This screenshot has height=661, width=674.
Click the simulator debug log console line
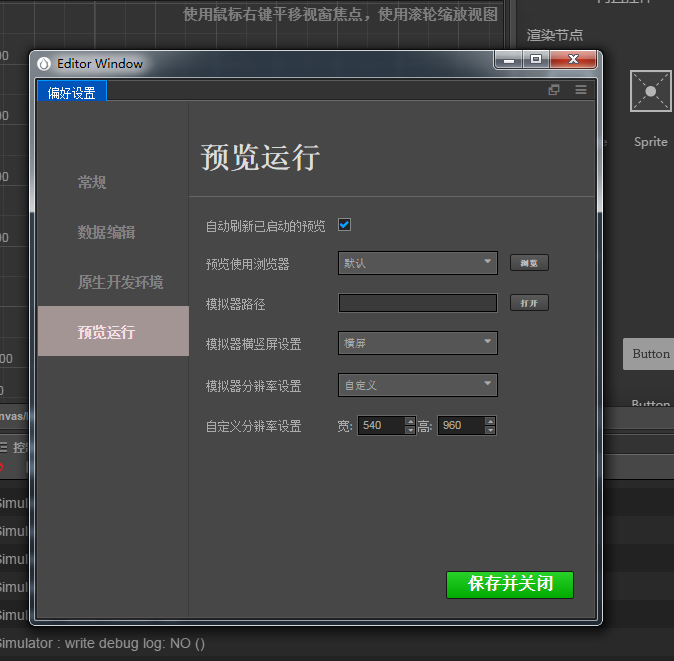(x=102, y=643)
